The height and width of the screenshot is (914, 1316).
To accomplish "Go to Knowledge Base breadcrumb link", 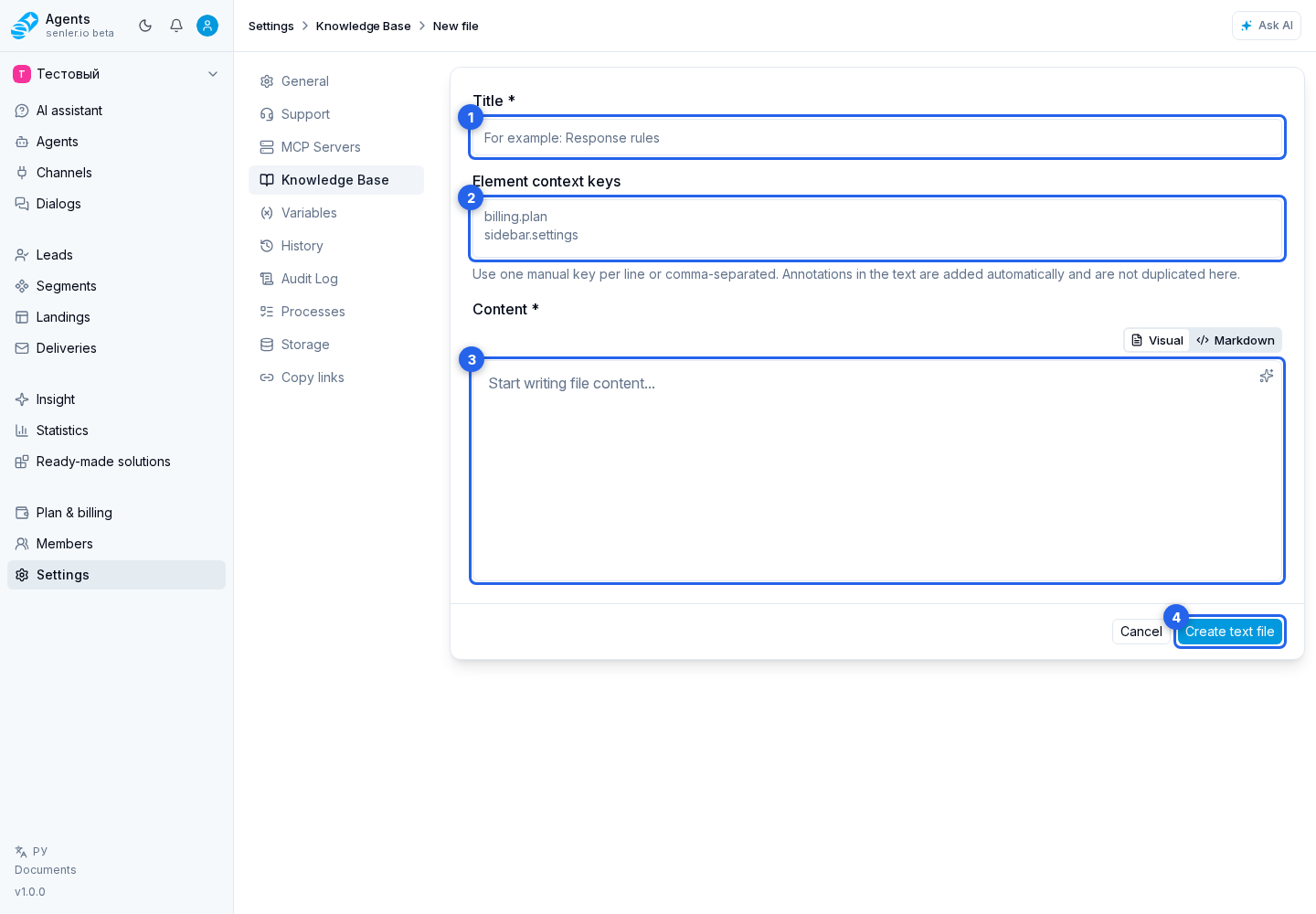I will click(364, 26).
